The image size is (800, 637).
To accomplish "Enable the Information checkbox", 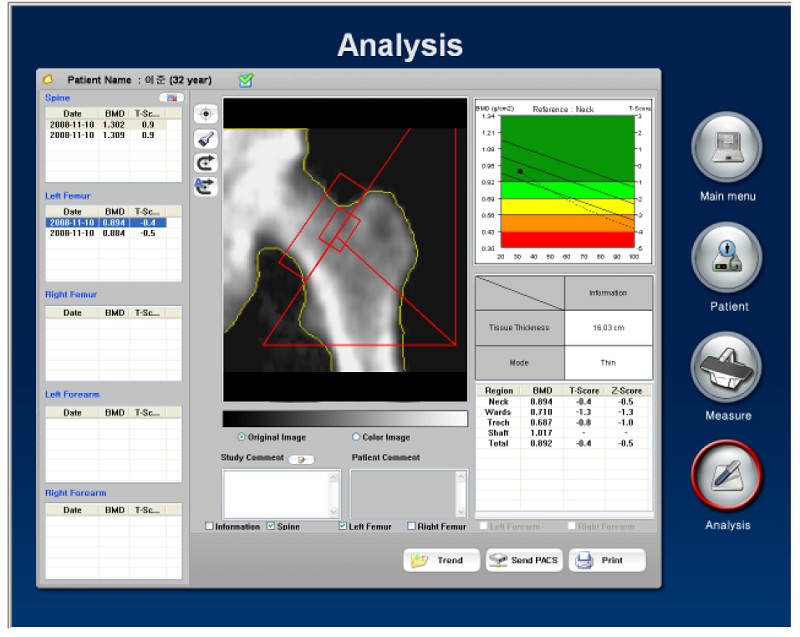I will (209, 526).
